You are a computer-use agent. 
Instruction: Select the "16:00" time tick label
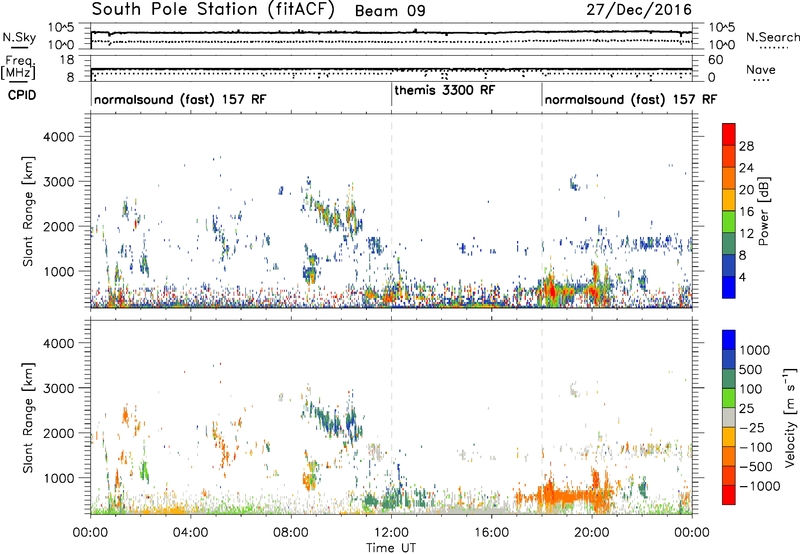(492, 533)
